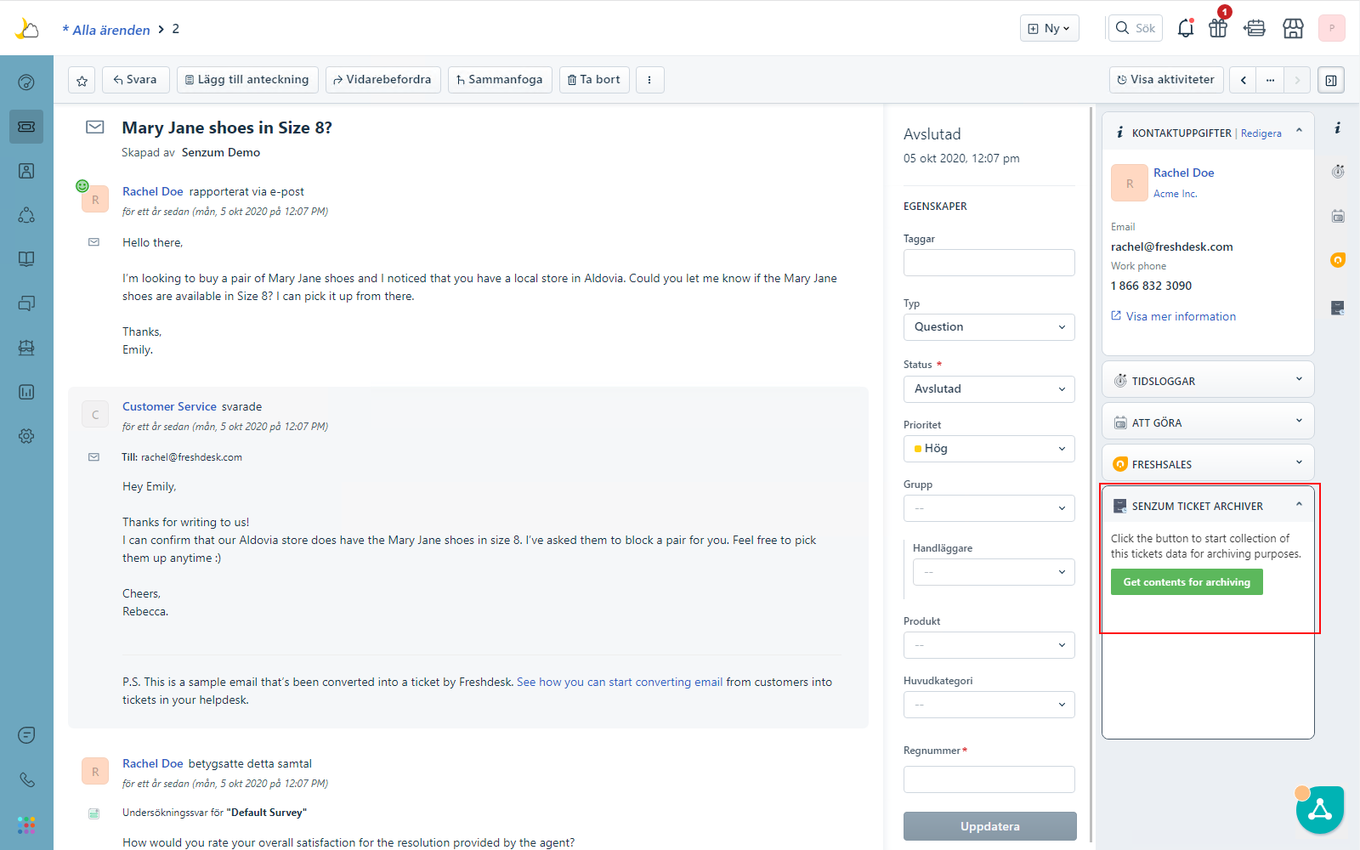1360x850 pixels.
Task: Click into the Regnummer input field
Action: coord(988,779)
